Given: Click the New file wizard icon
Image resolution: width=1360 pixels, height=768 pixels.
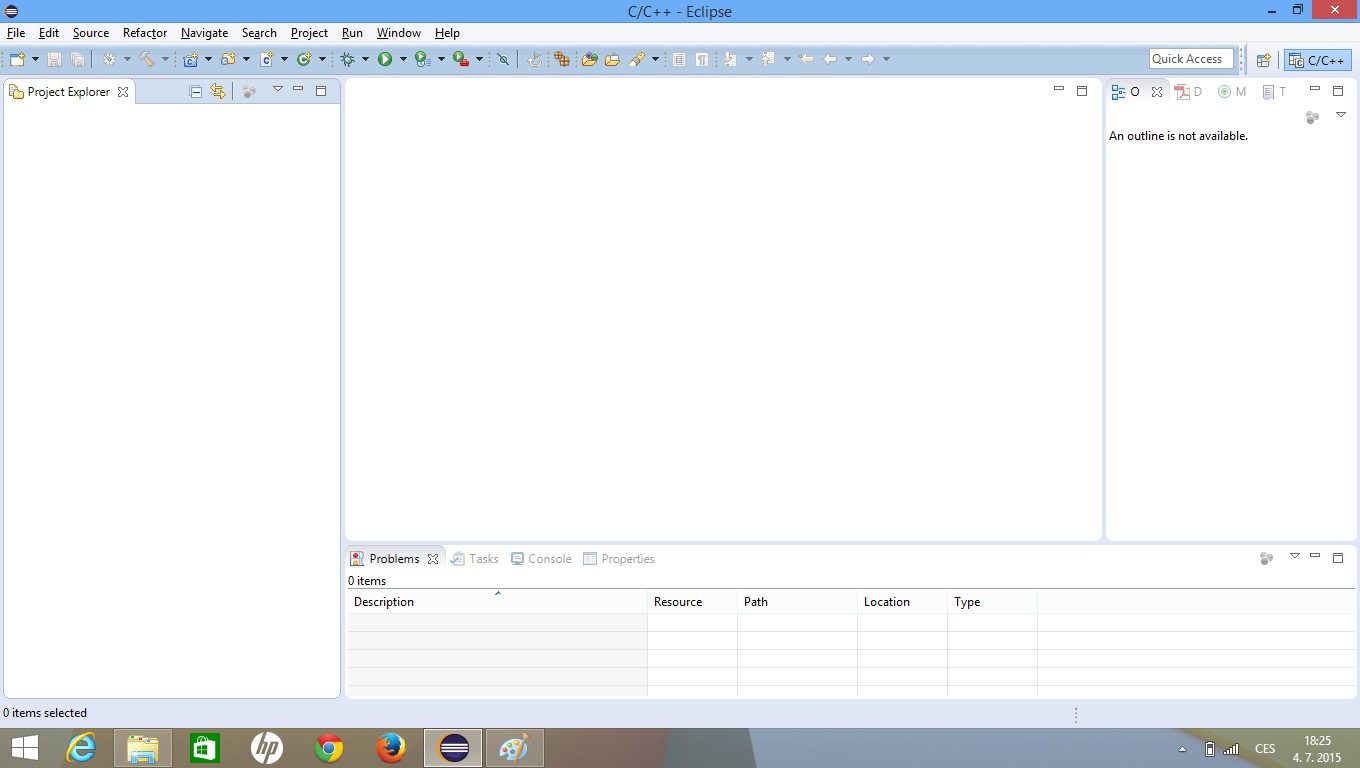Looking at the screenshot, I should [x=17, y=60].
